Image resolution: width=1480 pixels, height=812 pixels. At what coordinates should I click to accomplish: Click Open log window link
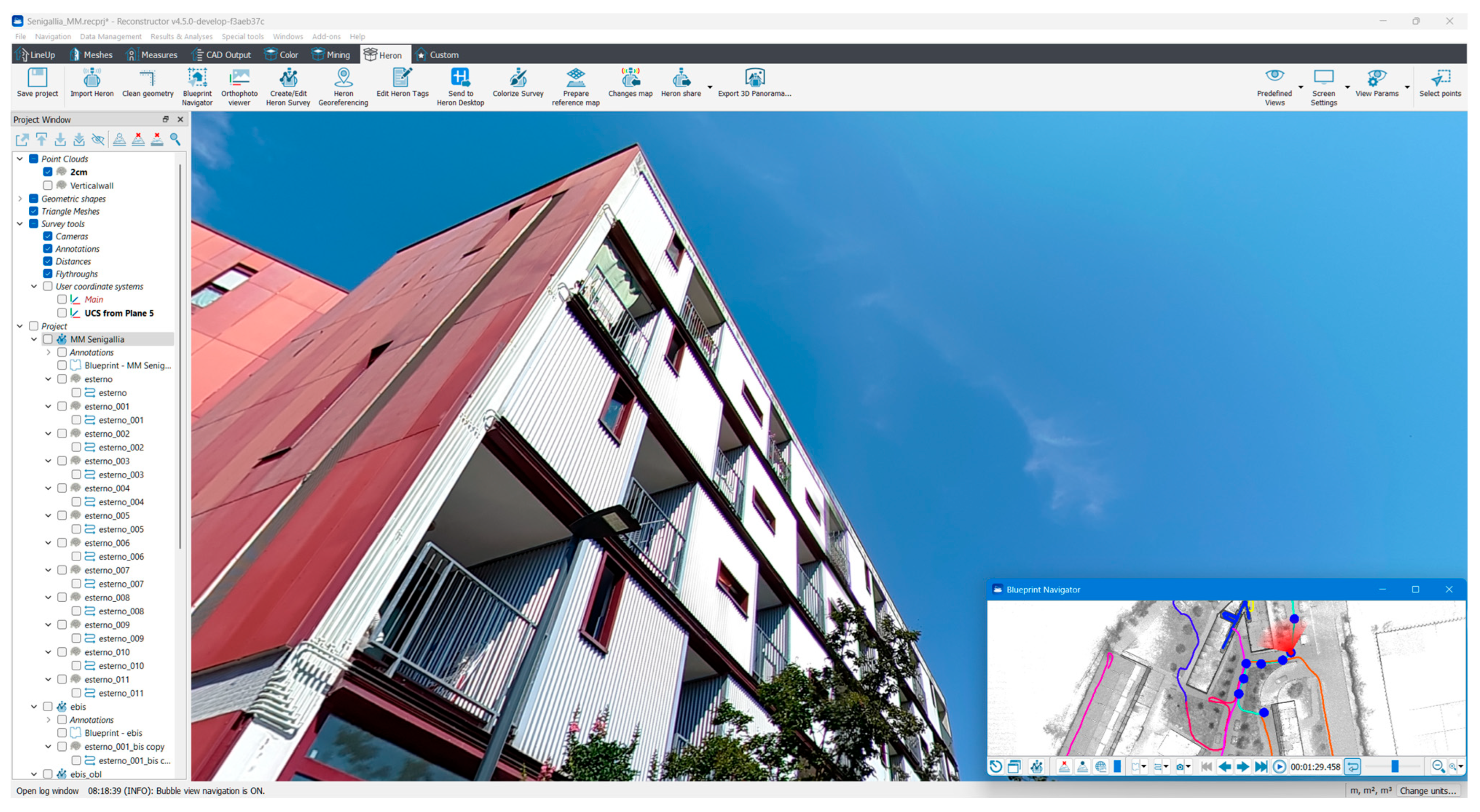(x=47, y=791)
